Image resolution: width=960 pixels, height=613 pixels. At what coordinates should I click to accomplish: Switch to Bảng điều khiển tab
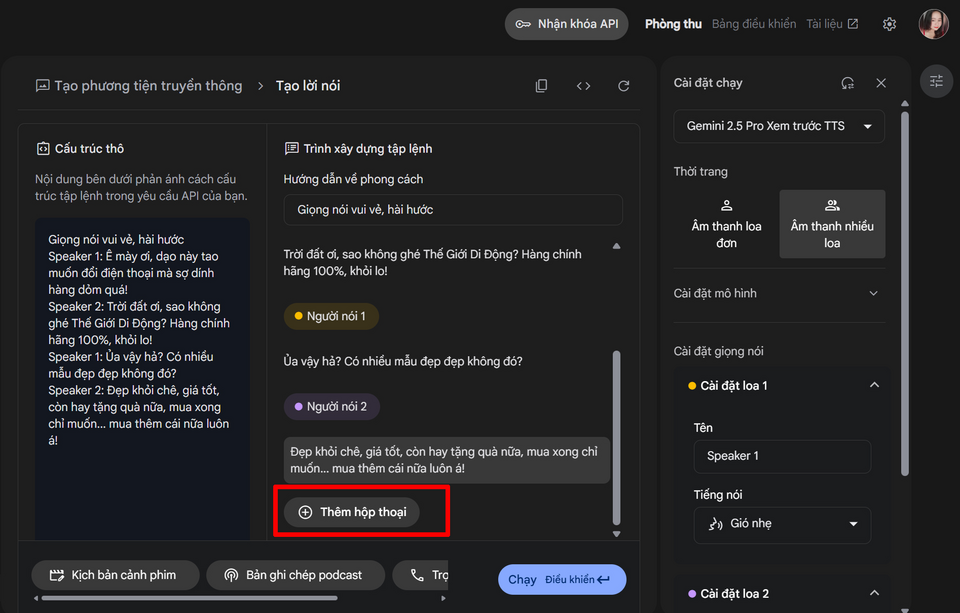point(754,24)
